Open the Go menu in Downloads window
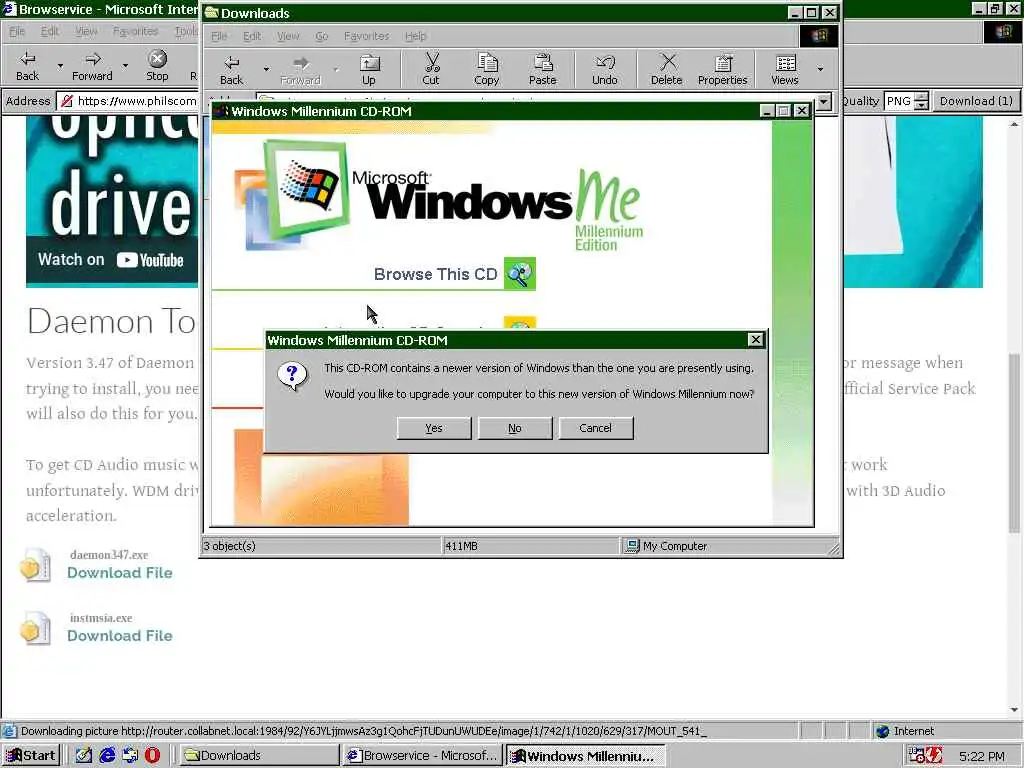The image size is (1024, 768). click(322, 36)
